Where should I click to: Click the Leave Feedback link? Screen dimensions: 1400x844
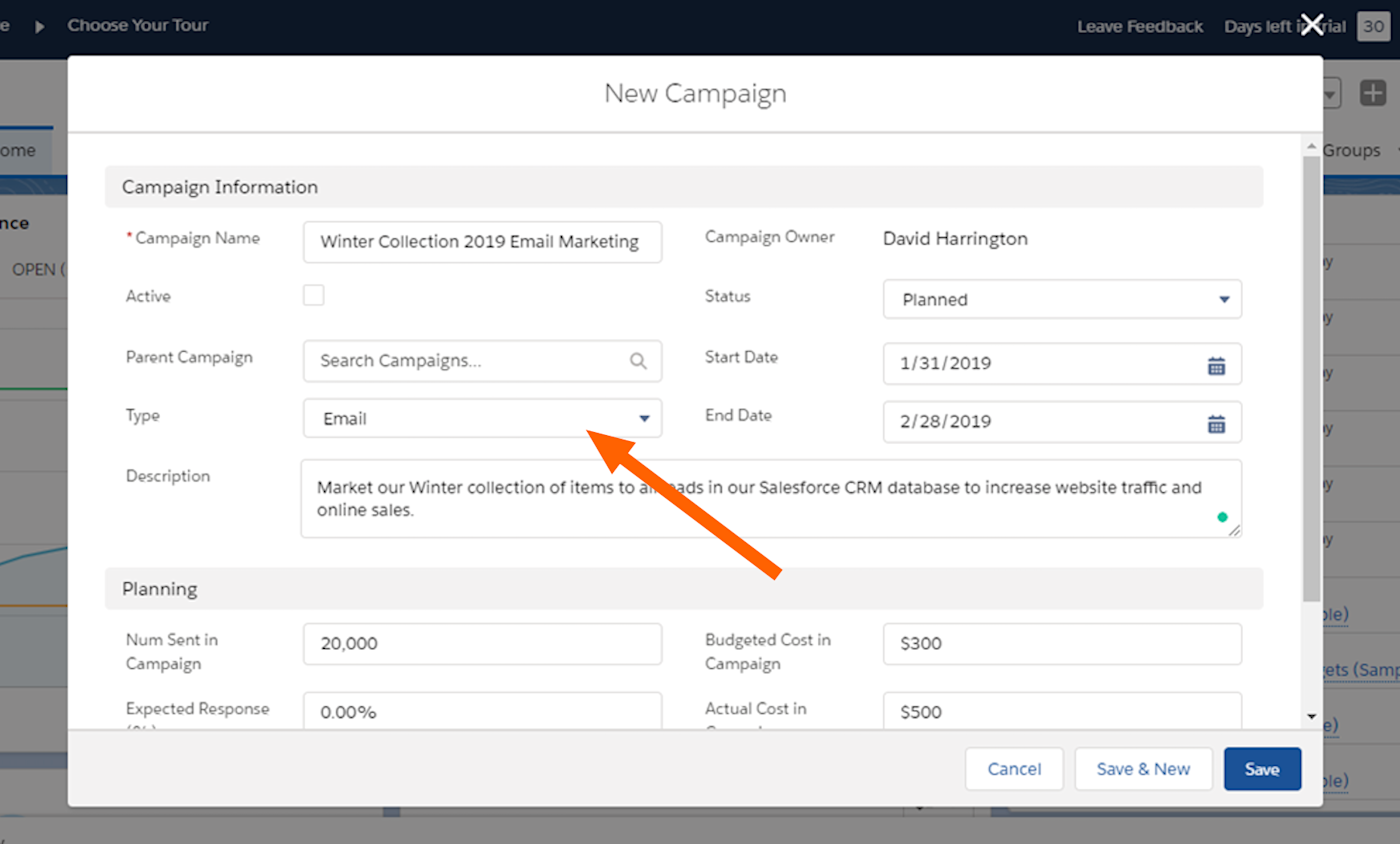click(x=1140, y=26)
